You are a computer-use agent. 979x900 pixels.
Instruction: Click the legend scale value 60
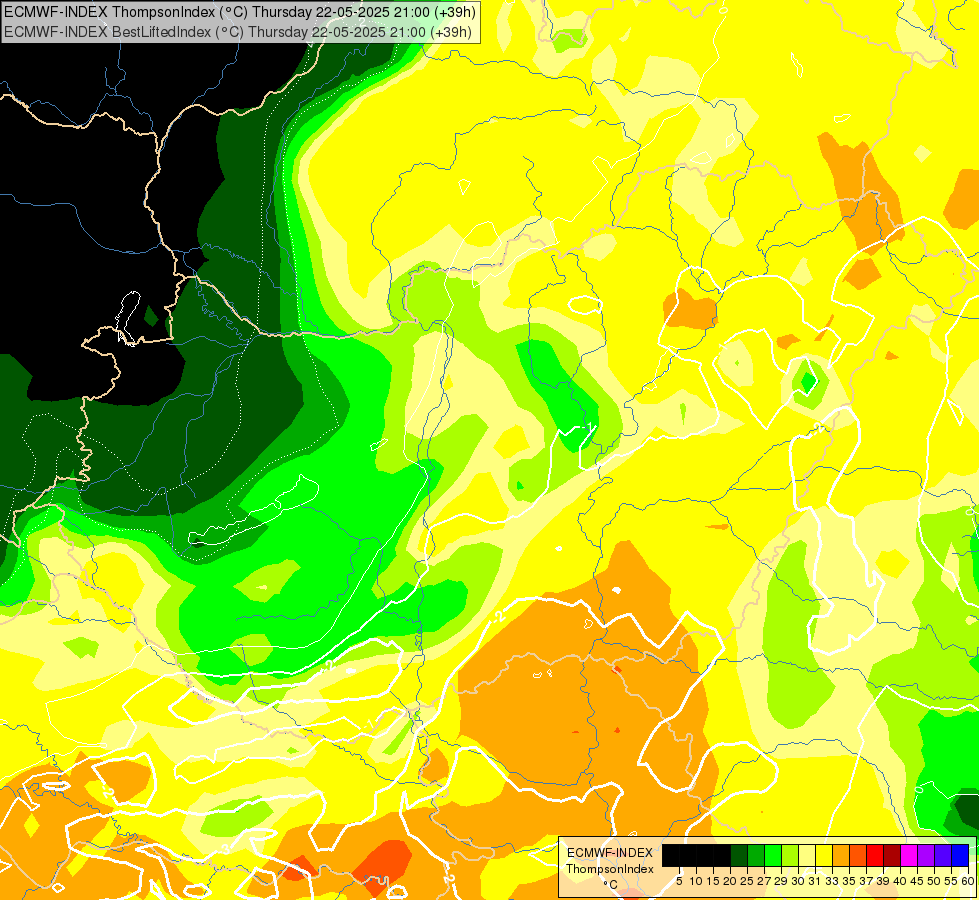pyautogui.click(x=968, y=881)
